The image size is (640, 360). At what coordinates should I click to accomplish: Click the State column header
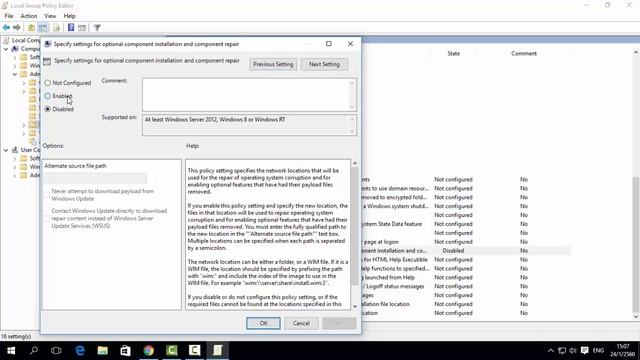pos(453,53)
